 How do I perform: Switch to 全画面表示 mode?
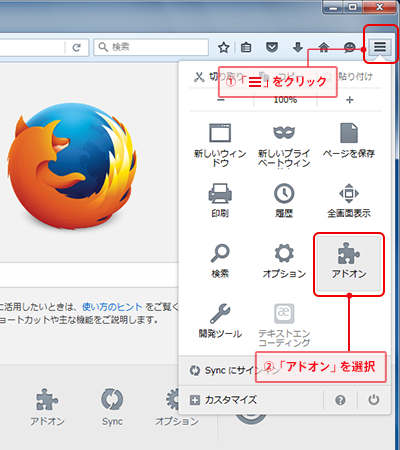(349, 200)
